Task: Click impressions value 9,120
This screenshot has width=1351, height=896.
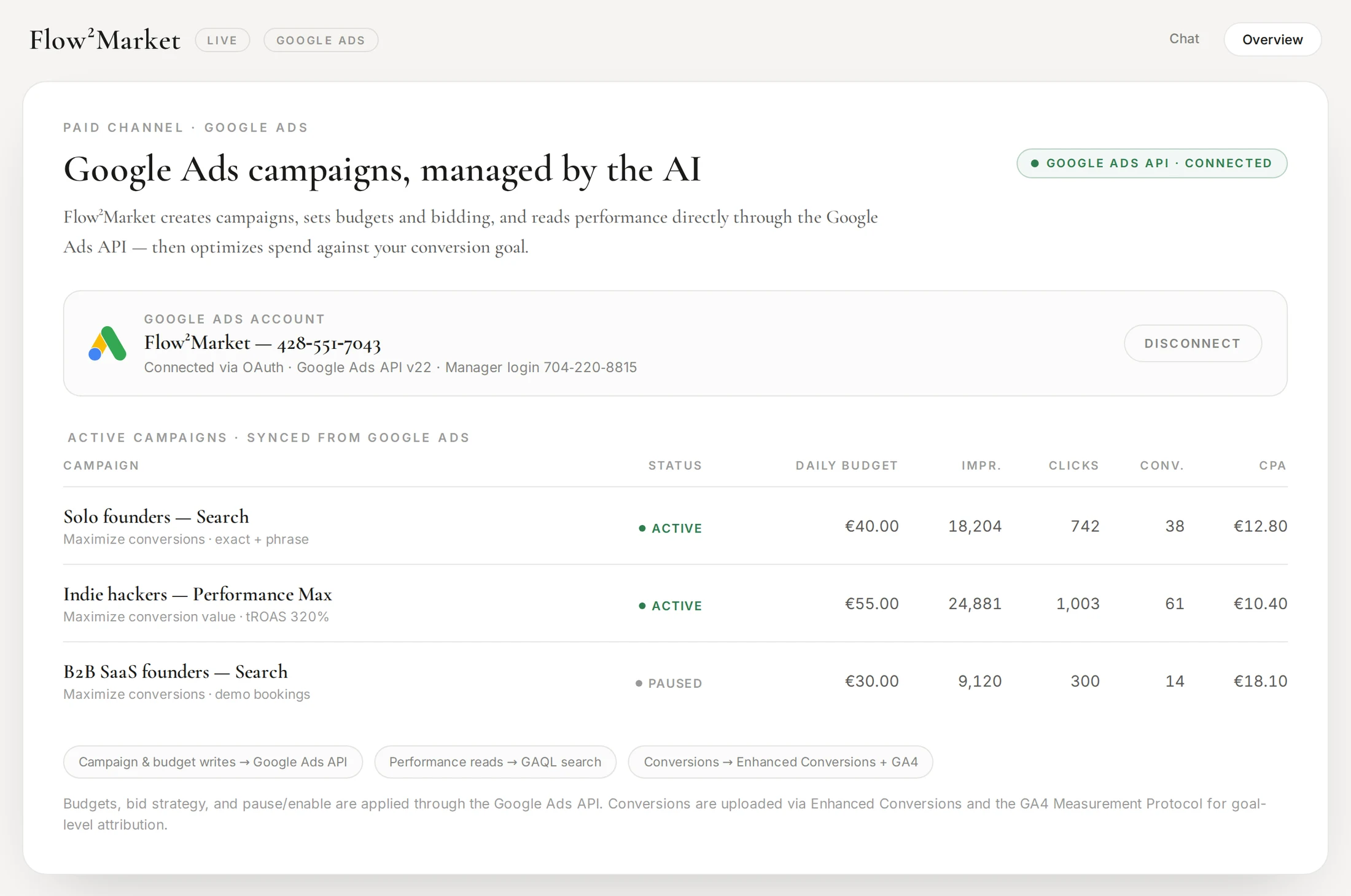Action: pos(979,681)
